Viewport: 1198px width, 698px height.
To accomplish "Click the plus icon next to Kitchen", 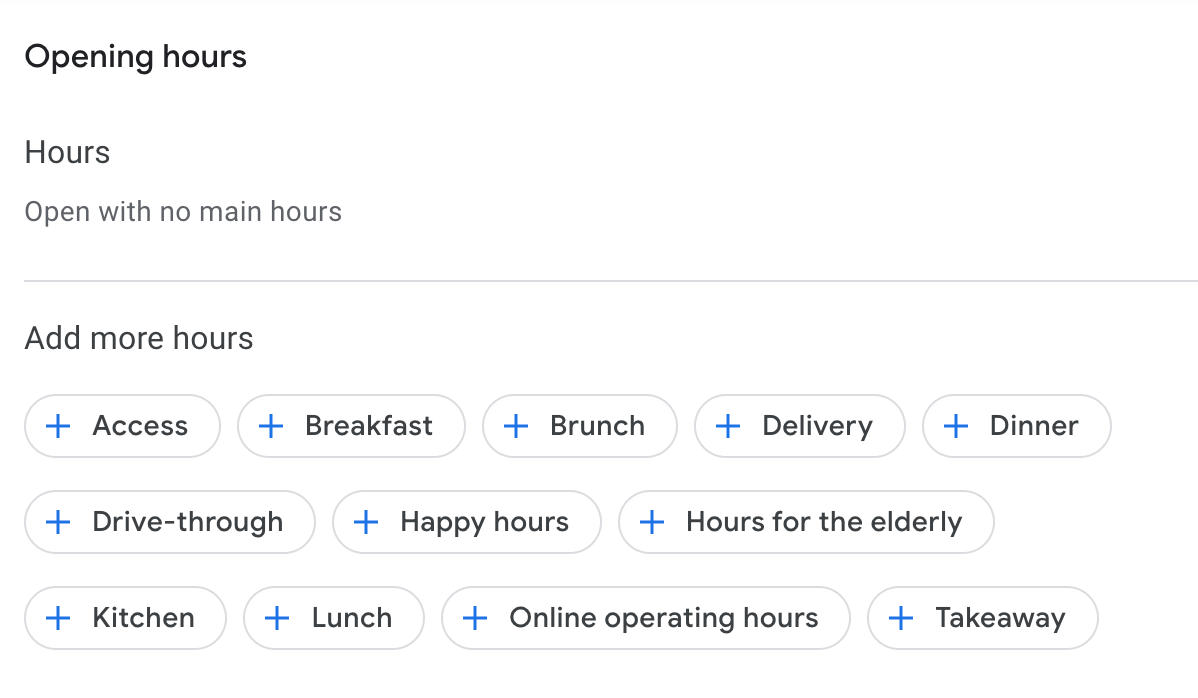I will pyautogui.click(x=59, y=618).
